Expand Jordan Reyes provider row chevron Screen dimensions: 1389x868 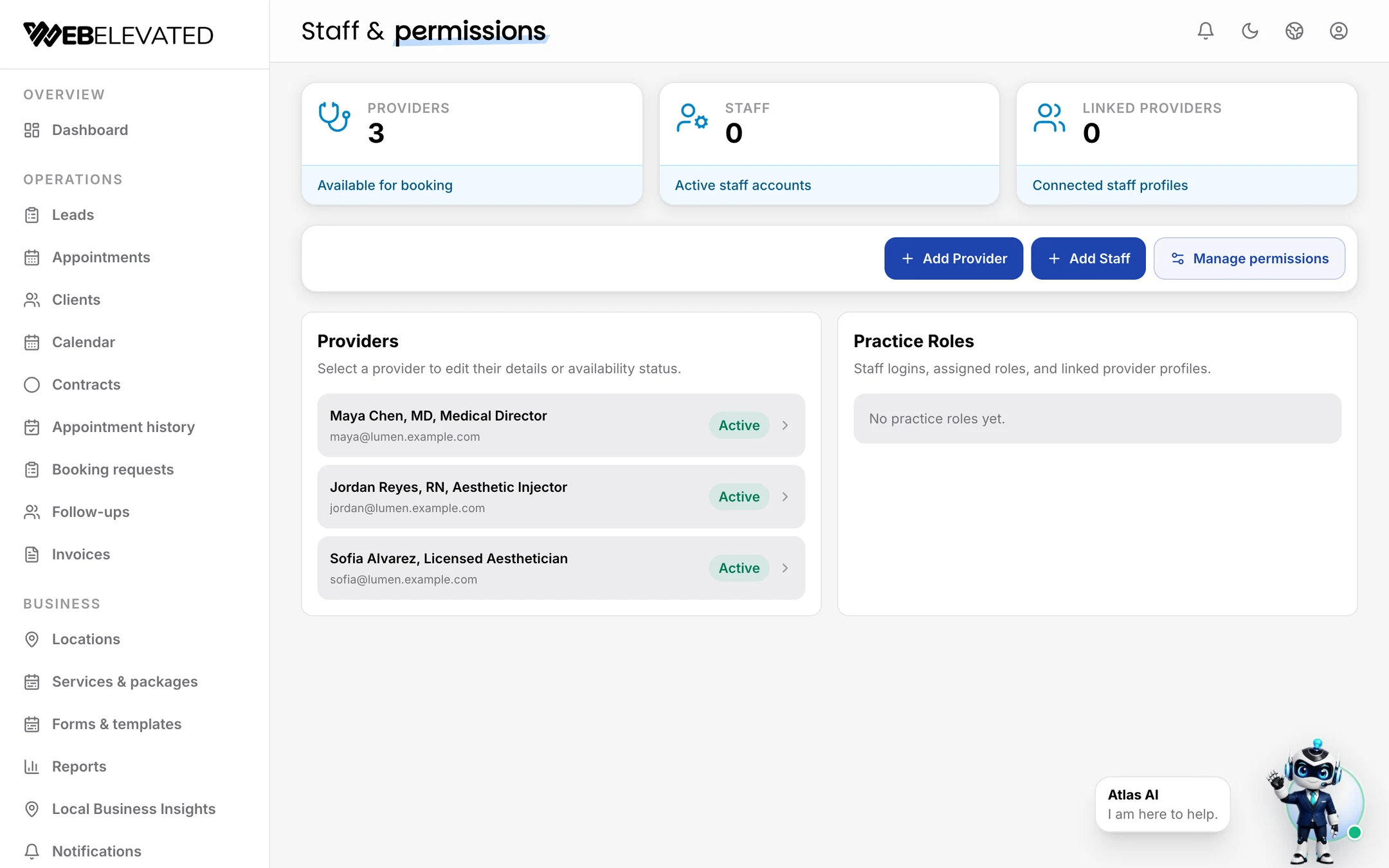coord(785,497)
